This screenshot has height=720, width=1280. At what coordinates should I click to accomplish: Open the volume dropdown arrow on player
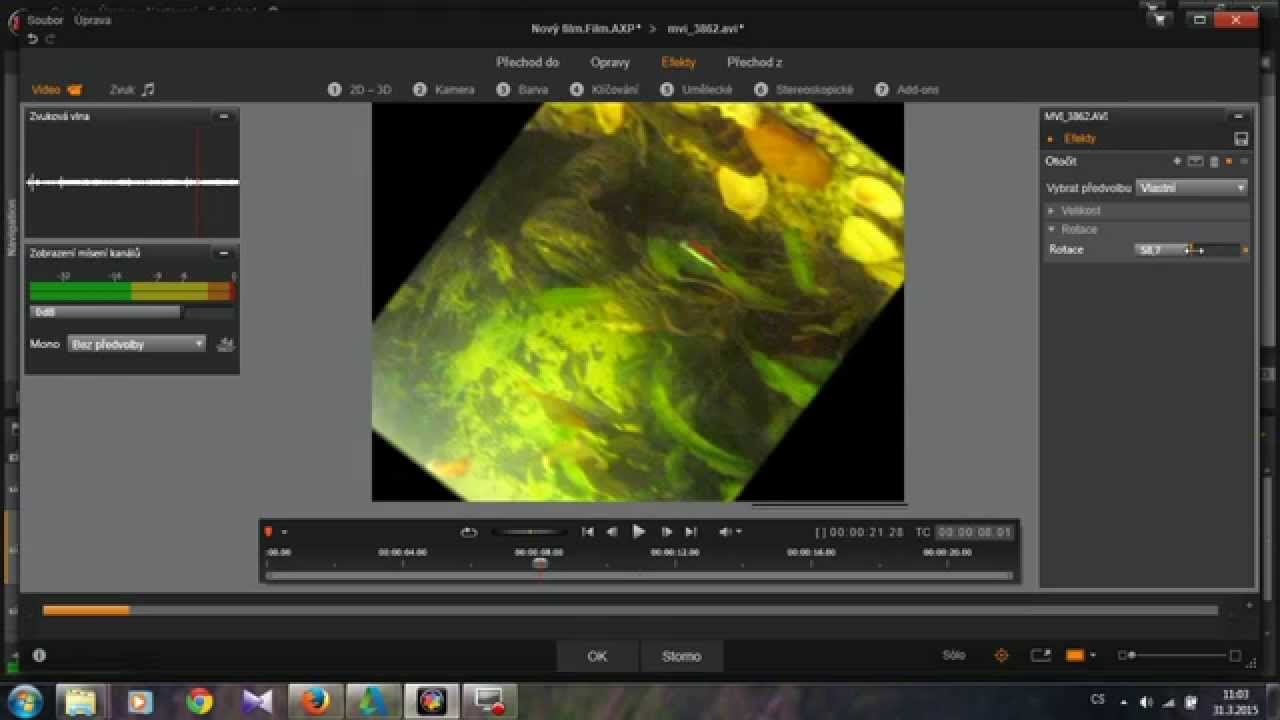click(739, 532)
